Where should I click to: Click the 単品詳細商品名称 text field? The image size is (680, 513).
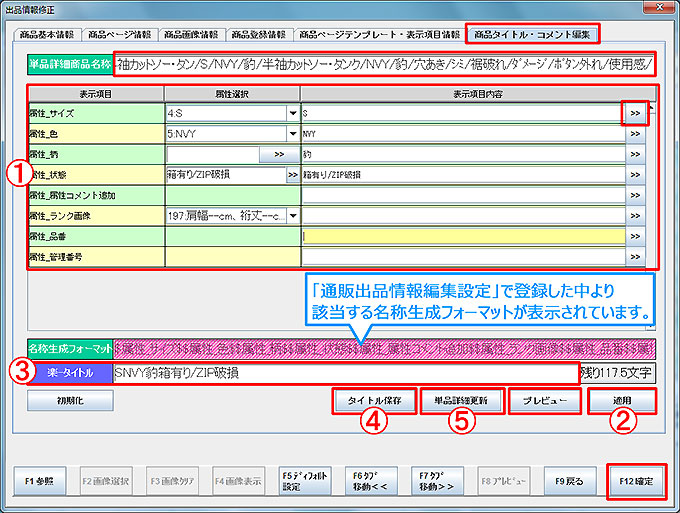pyautogui.click(x=384, y=65)
